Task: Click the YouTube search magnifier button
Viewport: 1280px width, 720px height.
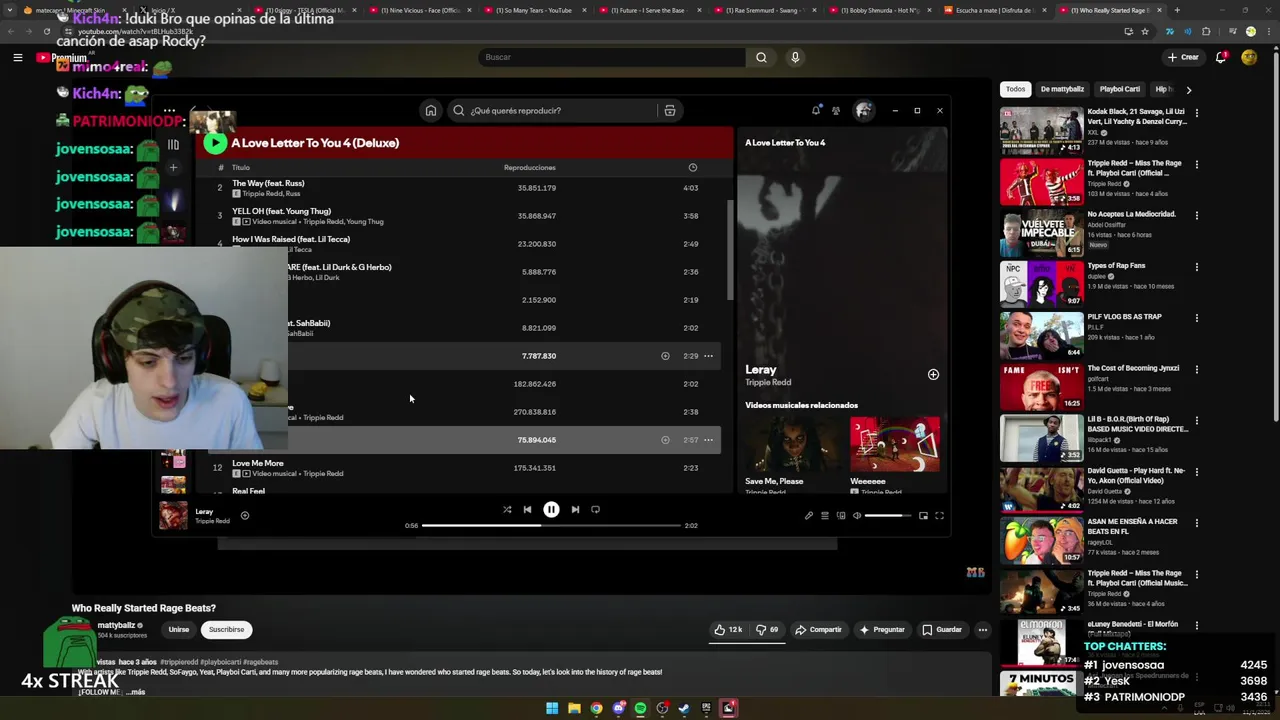Action: pos(761,57)
